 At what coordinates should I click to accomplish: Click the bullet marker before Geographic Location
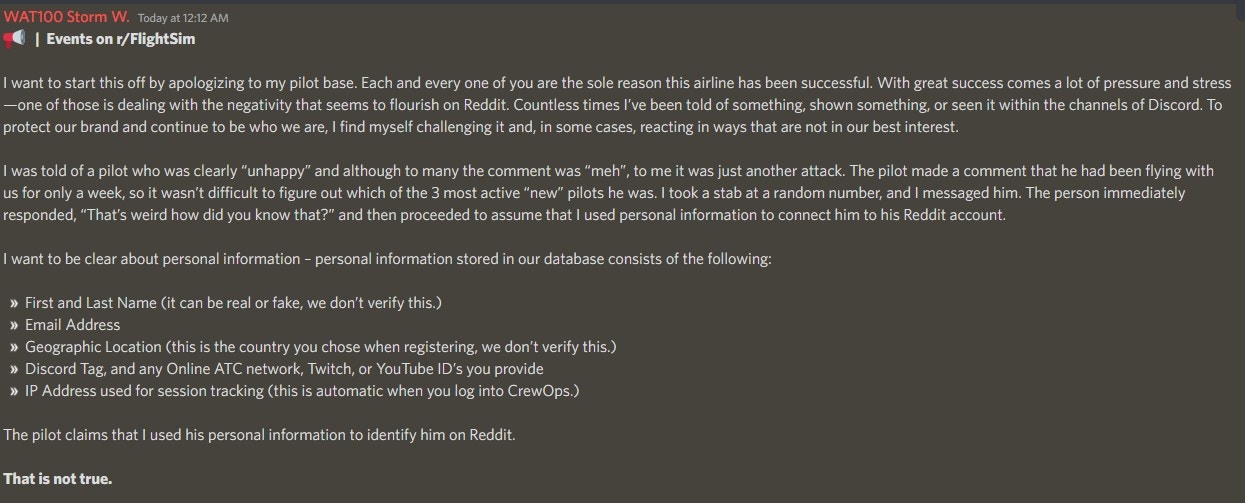coord(14,347)
